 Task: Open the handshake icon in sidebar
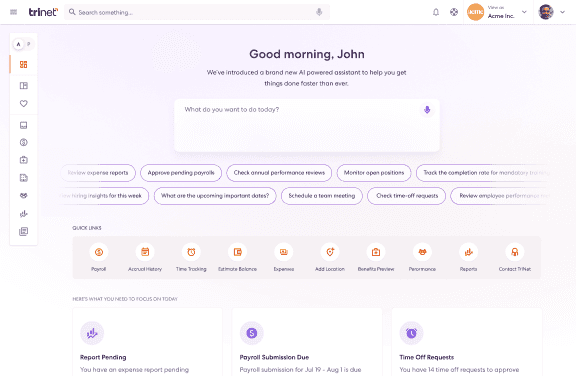(x=24, y=196)
